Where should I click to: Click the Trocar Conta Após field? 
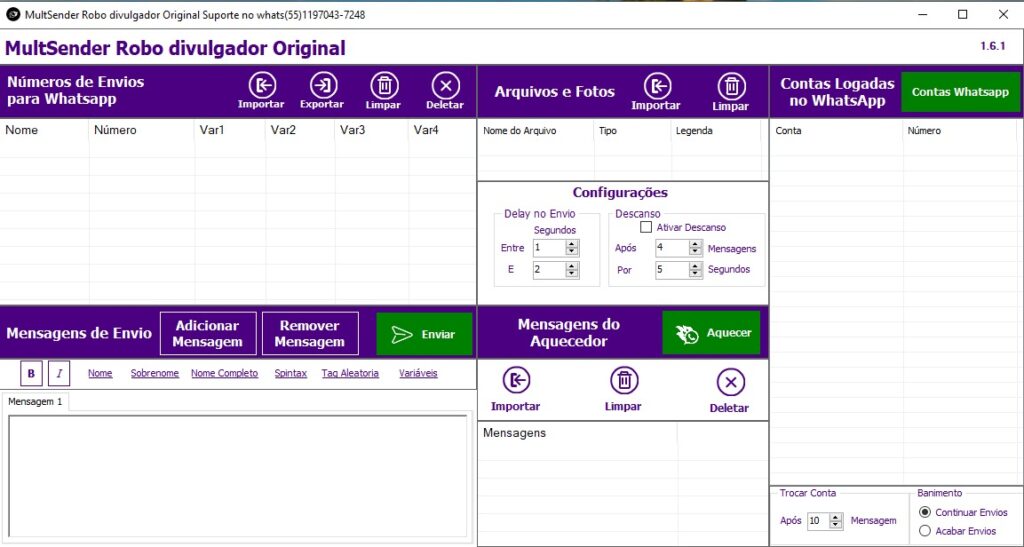[x=818, y=521]
